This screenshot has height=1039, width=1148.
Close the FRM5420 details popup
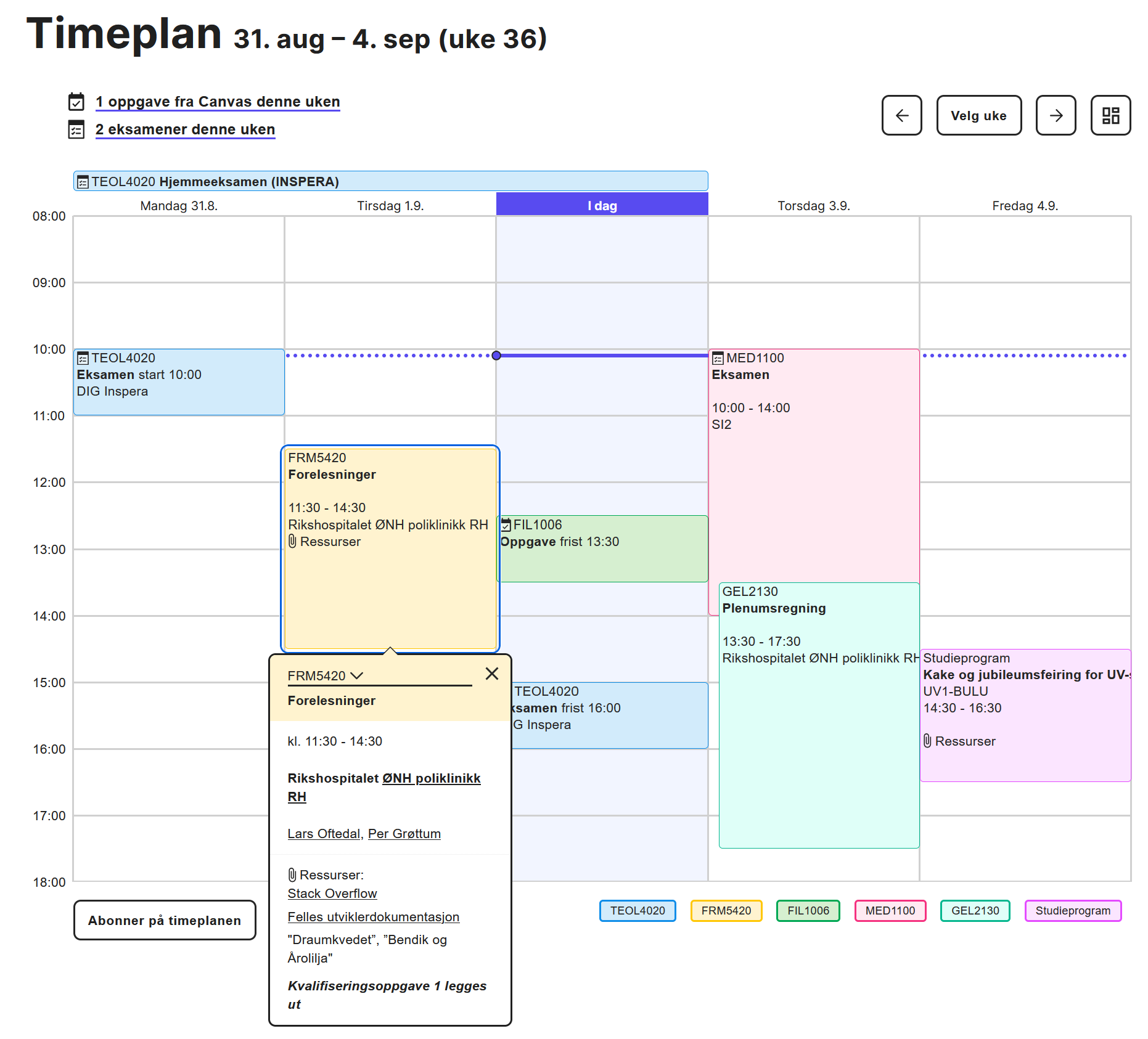(491, 674)
